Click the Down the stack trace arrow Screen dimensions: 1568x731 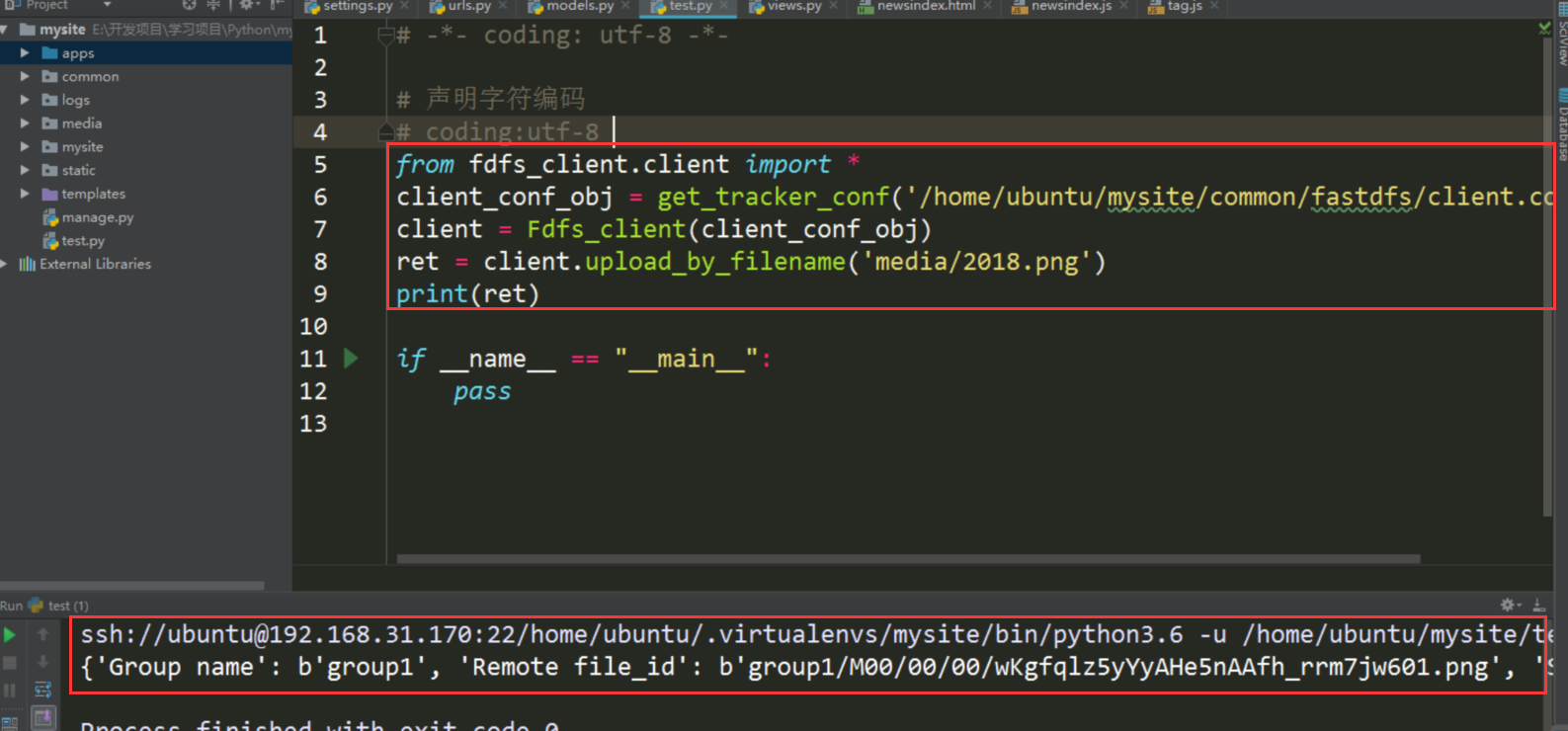42,663
